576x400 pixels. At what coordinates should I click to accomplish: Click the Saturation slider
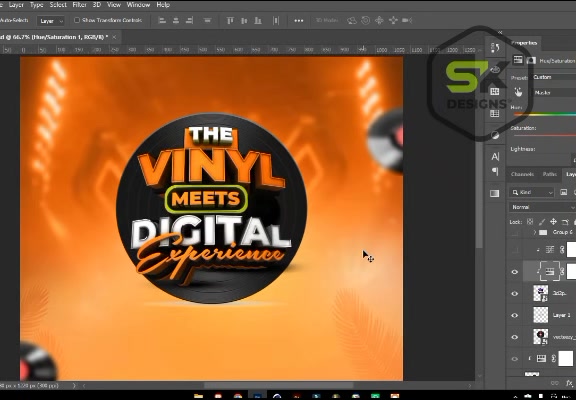click(x=545, y=135)
